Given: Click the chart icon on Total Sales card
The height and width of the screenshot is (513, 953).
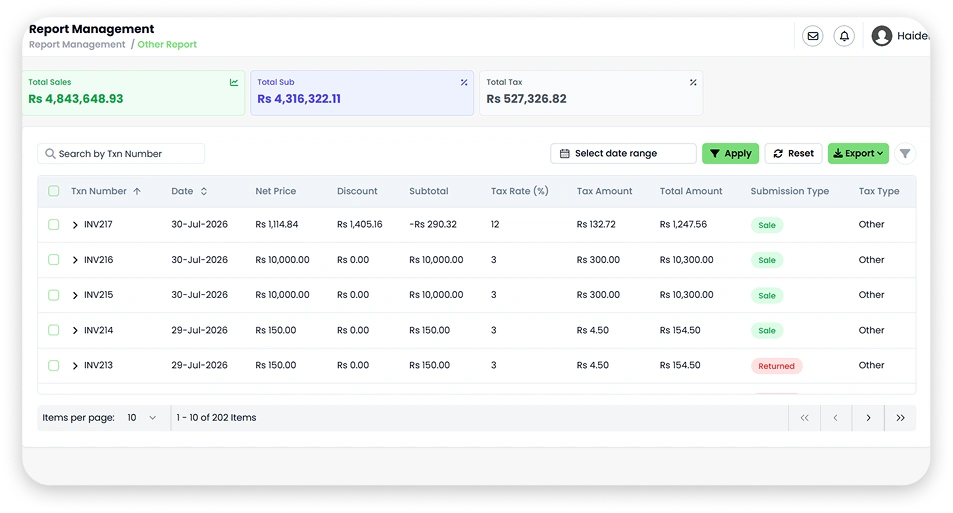Looking at the screenshot, I should pyautogui.click(x=234, y=82).
